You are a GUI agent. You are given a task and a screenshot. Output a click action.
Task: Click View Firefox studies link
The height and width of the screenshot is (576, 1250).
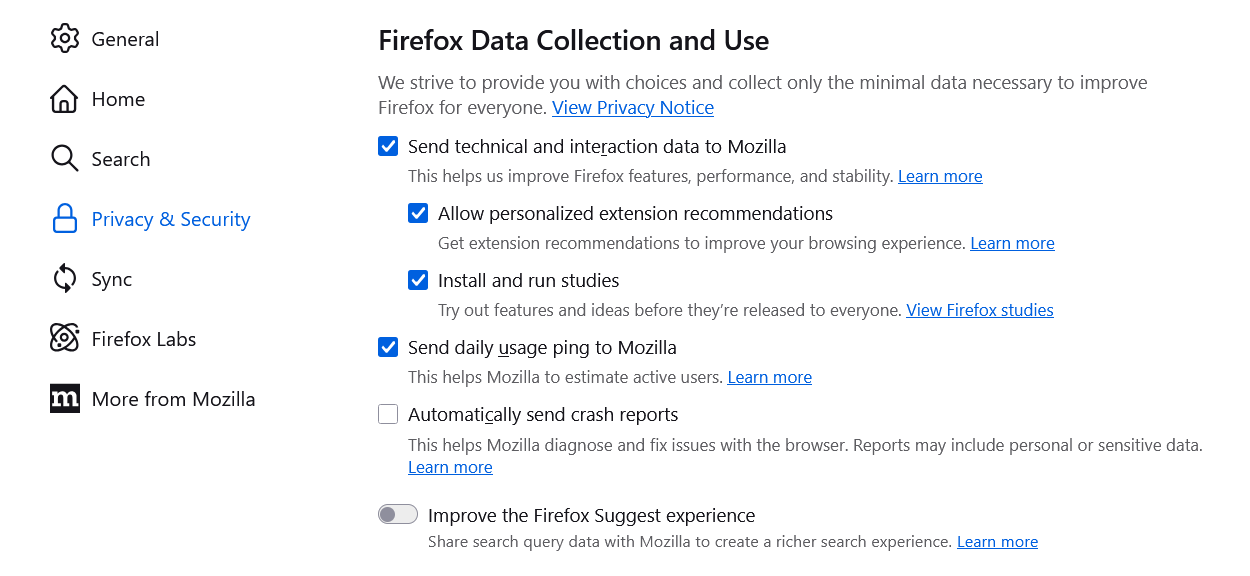click(x=979, y=310)
